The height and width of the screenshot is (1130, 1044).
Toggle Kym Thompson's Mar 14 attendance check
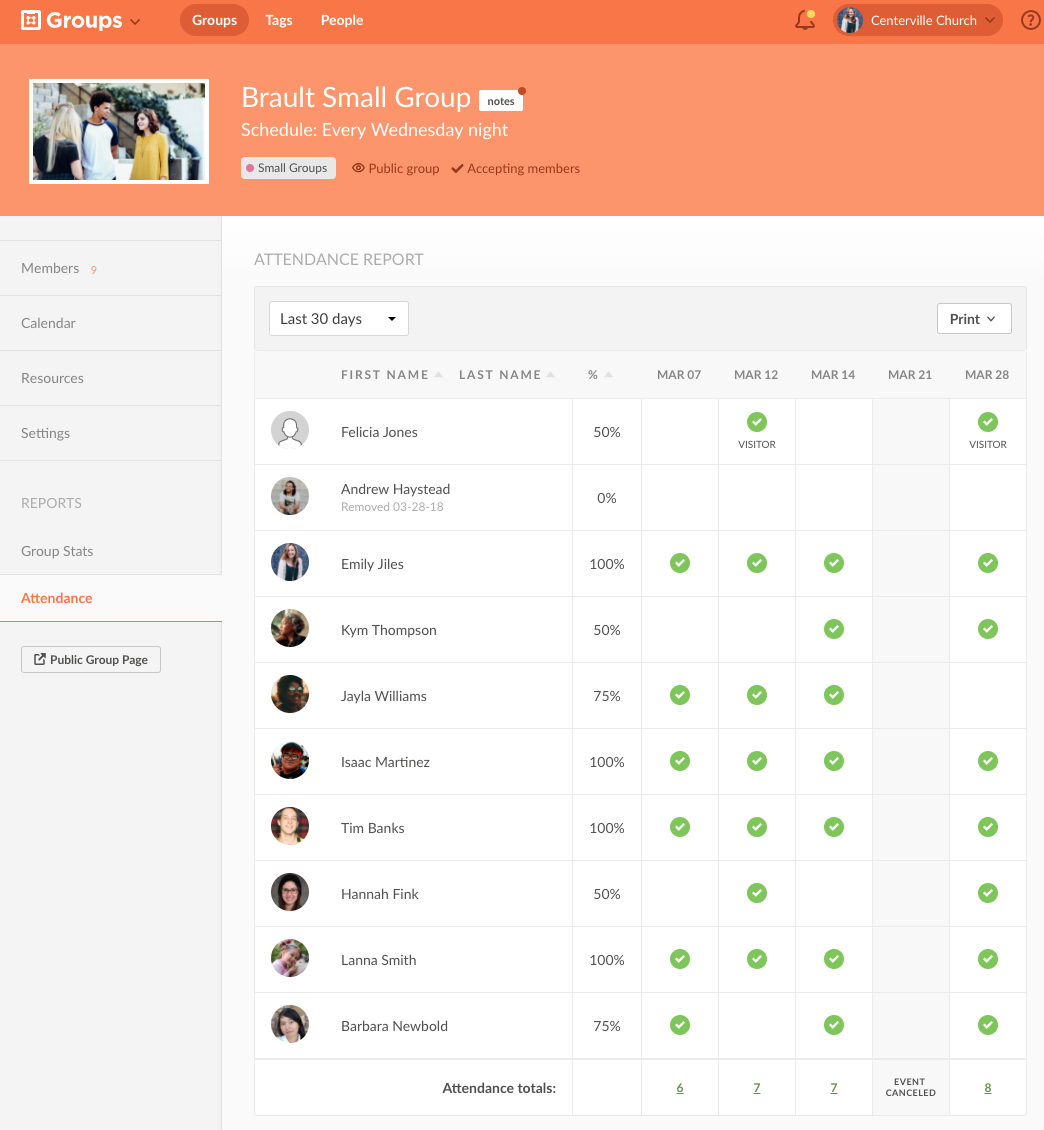click(x=834, y=629)
